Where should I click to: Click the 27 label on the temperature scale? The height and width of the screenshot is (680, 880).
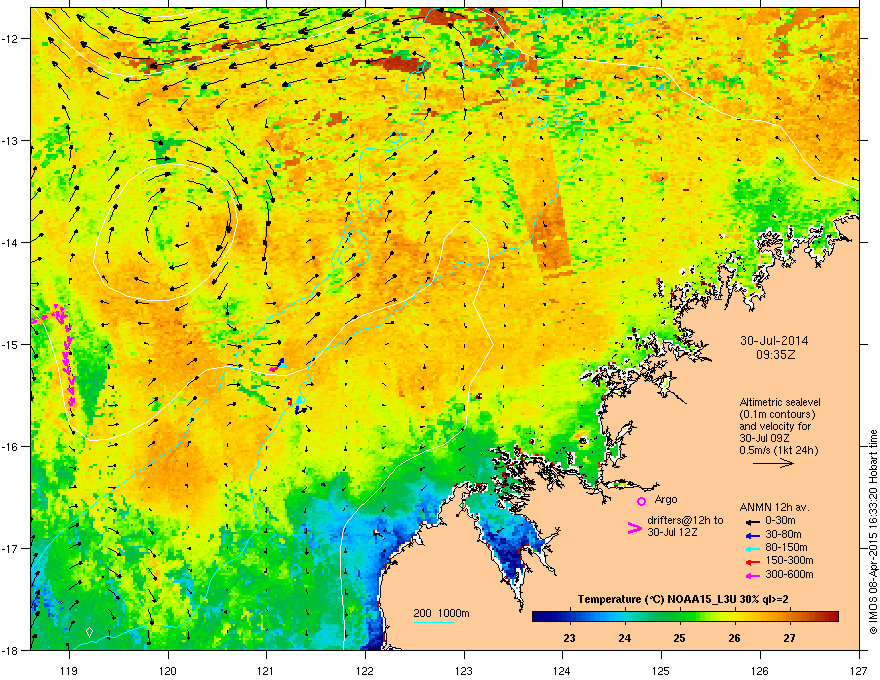point(790,638)
